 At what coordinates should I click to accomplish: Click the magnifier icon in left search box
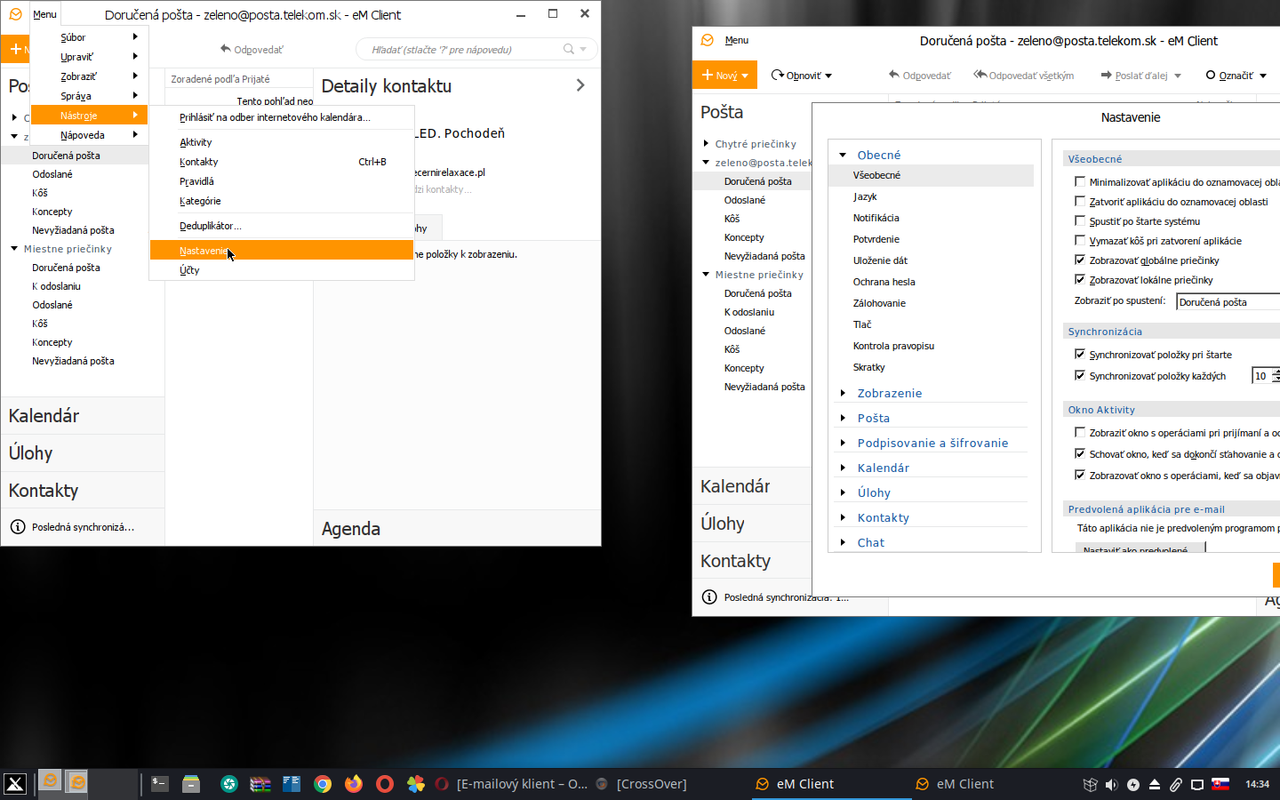tap(569, 49)
